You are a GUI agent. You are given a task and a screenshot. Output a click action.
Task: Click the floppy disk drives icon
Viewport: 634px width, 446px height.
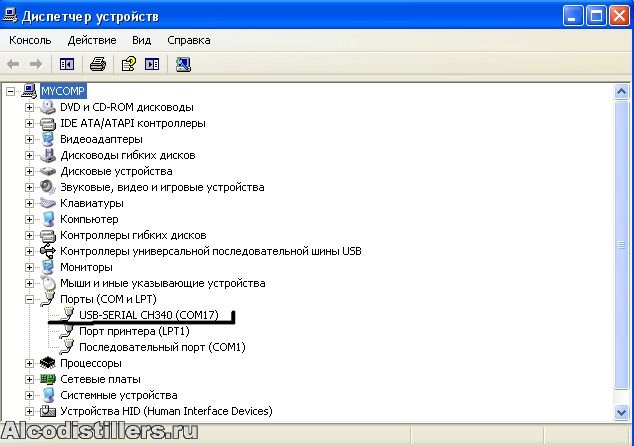point(48,155)
